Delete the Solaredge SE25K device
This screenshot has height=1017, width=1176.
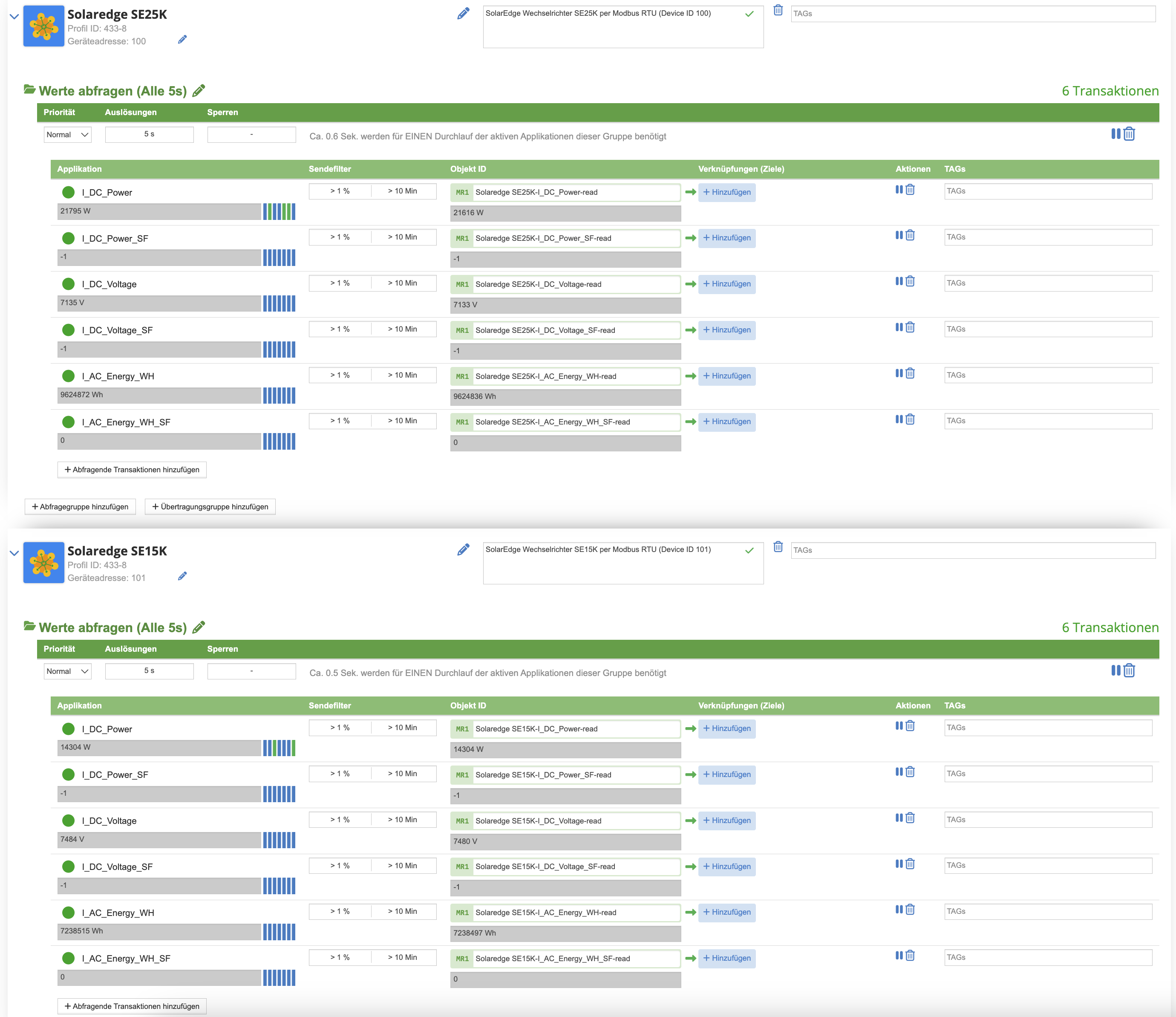point(778,10)
